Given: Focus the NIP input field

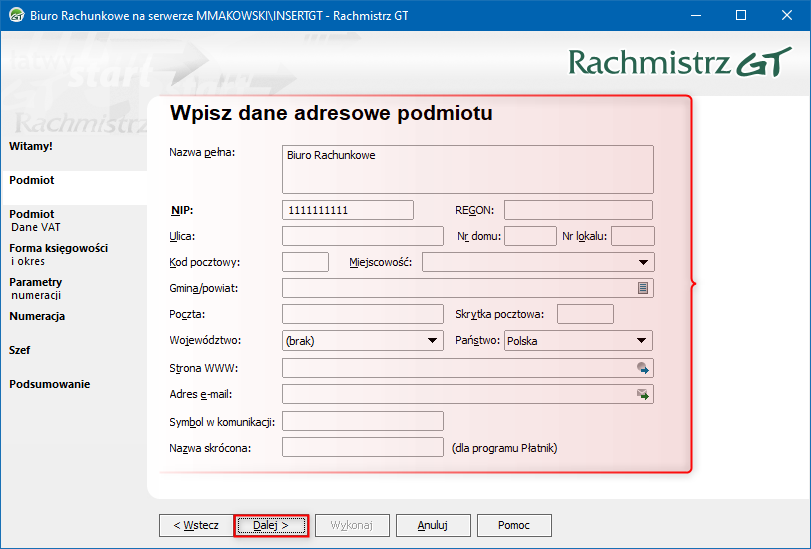Looking at the screenshot, I should click(x=348, y=210).
